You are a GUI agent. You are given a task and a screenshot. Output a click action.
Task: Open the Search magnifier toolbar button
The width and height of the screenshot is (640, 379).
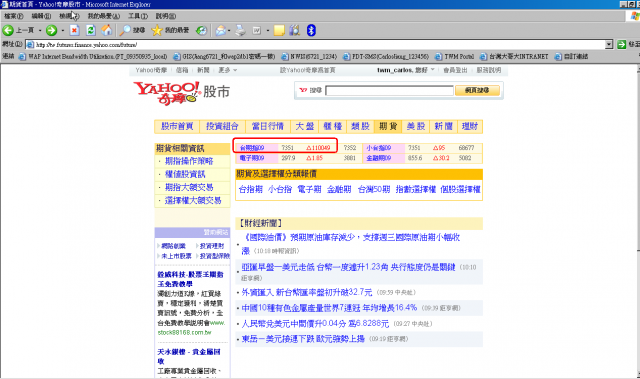(132, 30)
